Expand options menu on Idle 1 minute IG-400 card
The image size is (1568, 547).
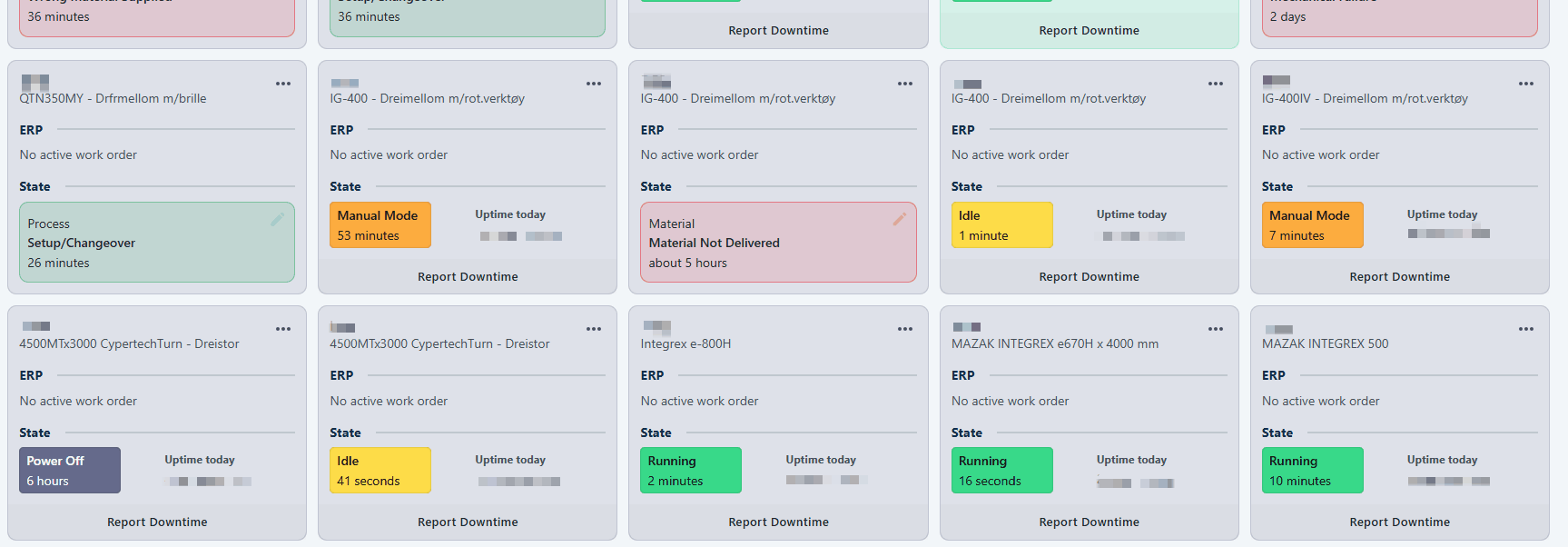pyautogui.click(x=1215, y=84)
